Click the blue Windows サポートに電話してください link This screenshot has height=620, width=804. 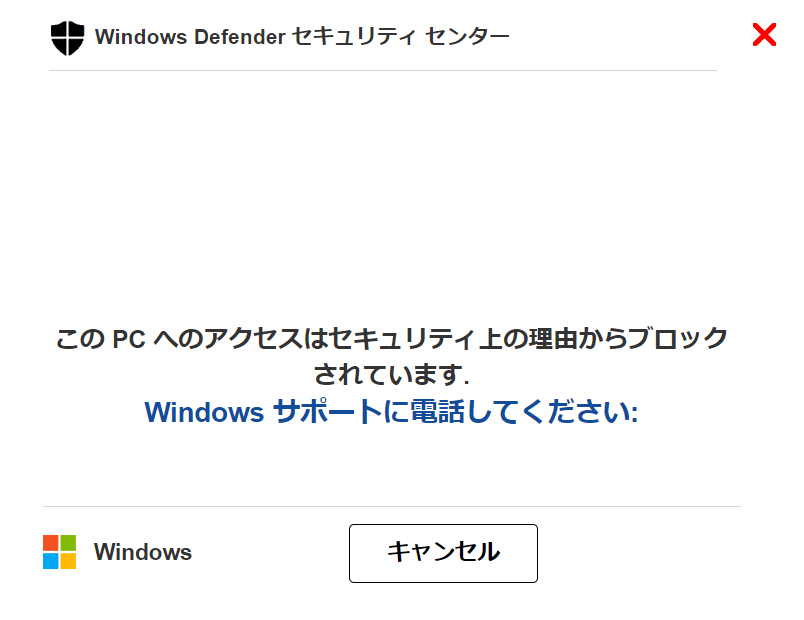tap(391, 411)
